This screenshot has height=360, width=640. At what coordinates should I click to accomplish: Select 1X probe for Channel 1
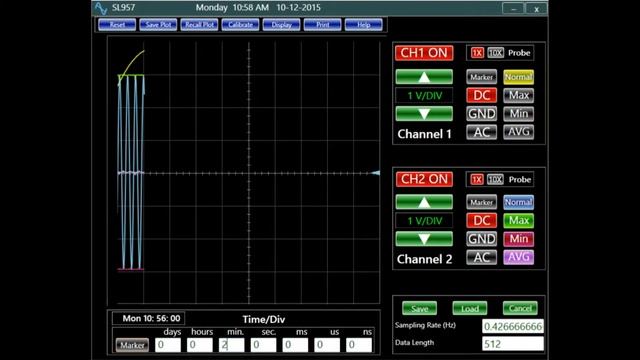pyautogui.click(x=477, y=53)
